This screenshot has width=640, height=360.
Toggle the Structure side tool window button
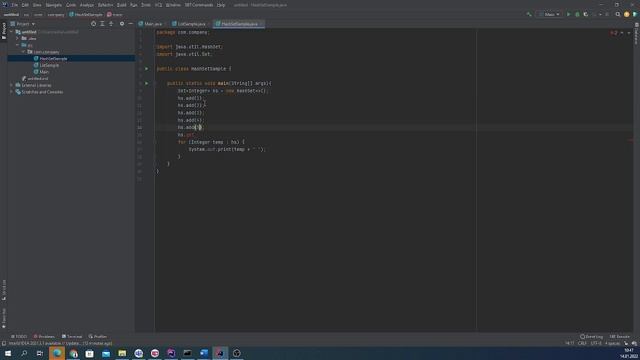(x=4, y=290)
